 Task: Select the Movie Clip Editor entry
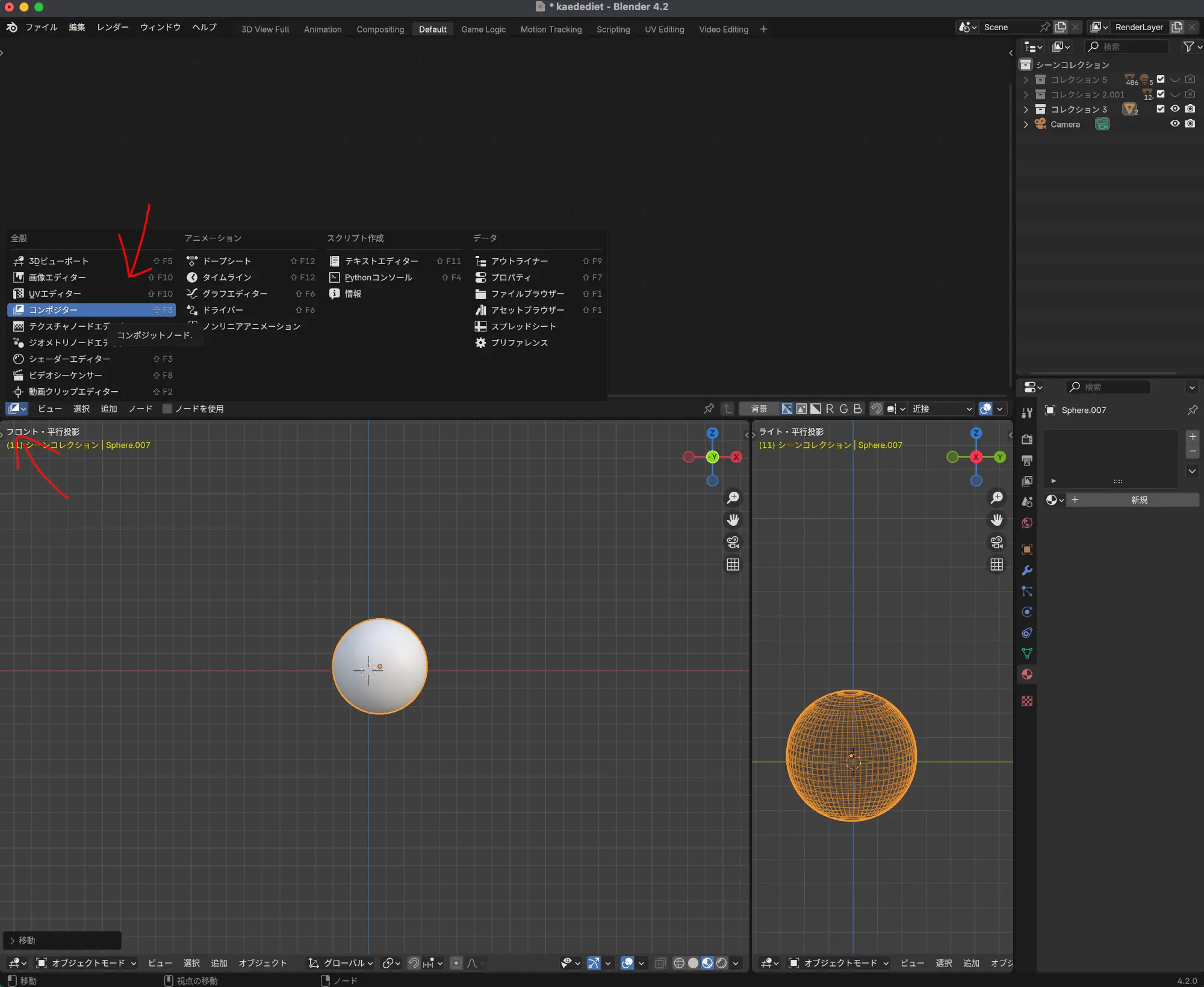point(92,391)
